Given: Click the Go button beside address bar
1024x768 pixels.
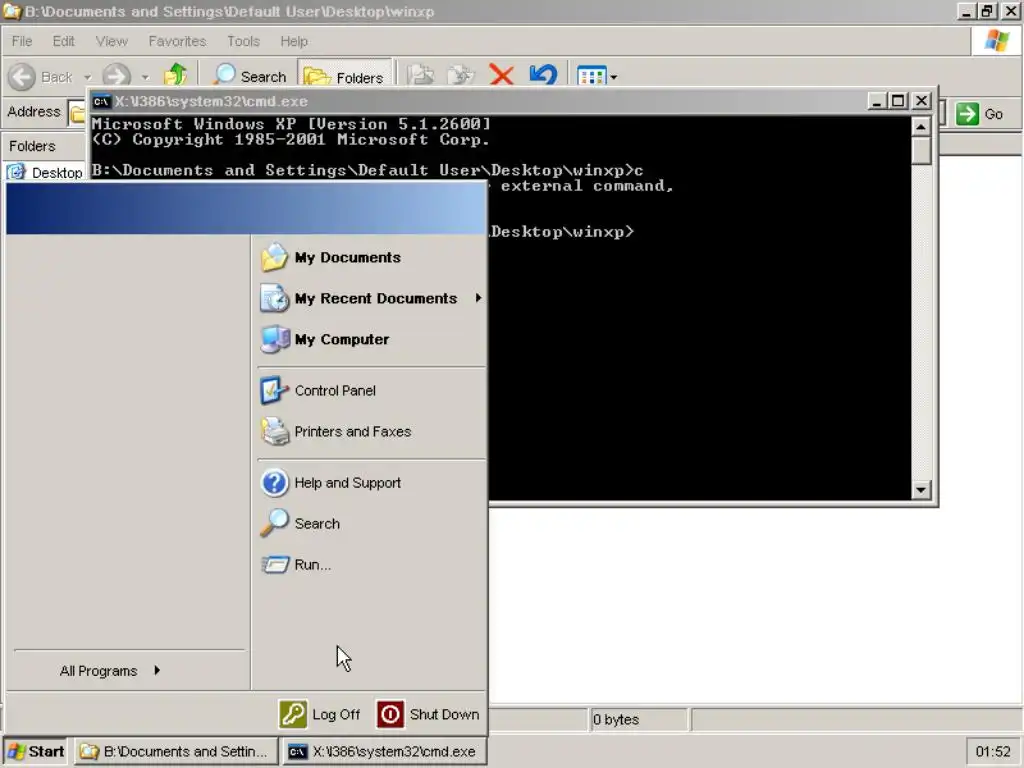Looking at the screenshot, I should (980, 114).
